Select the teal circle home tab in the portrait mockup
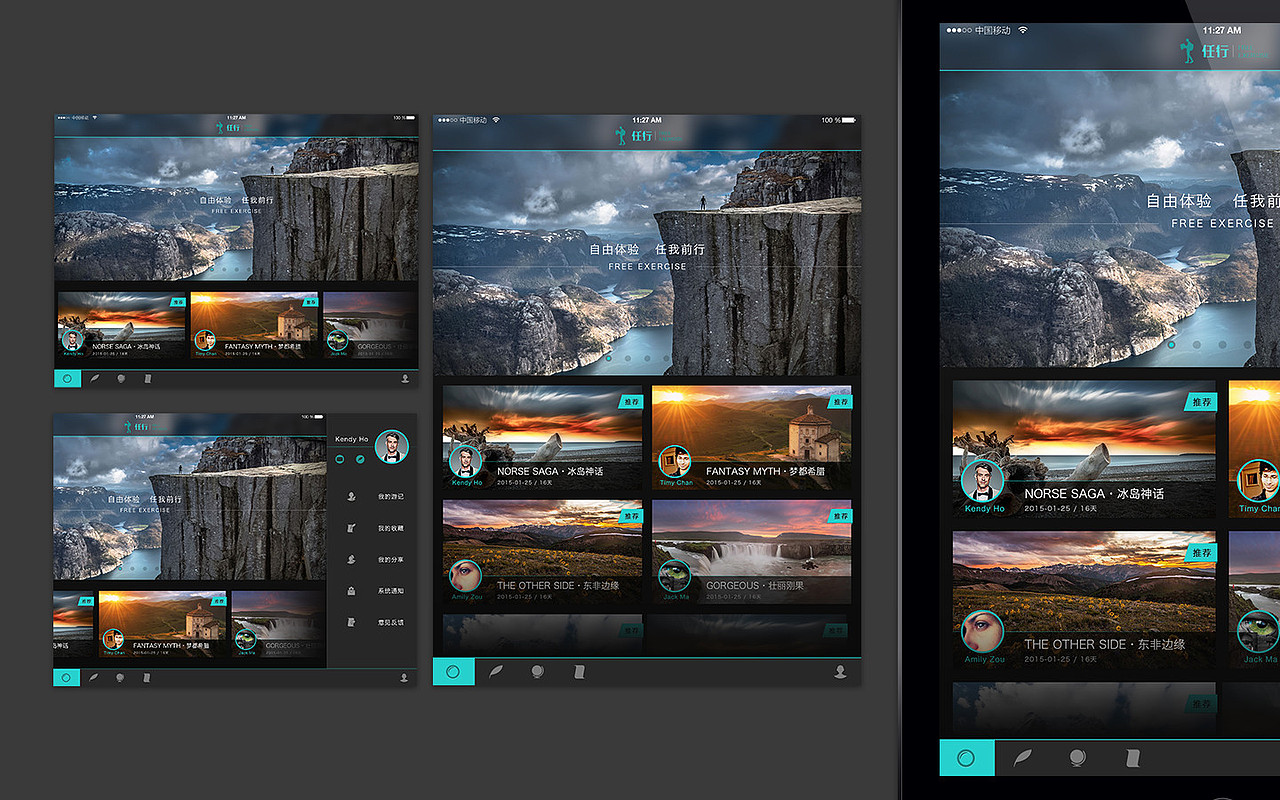This screenshot has width=1280, height=800. coord(453,672)
